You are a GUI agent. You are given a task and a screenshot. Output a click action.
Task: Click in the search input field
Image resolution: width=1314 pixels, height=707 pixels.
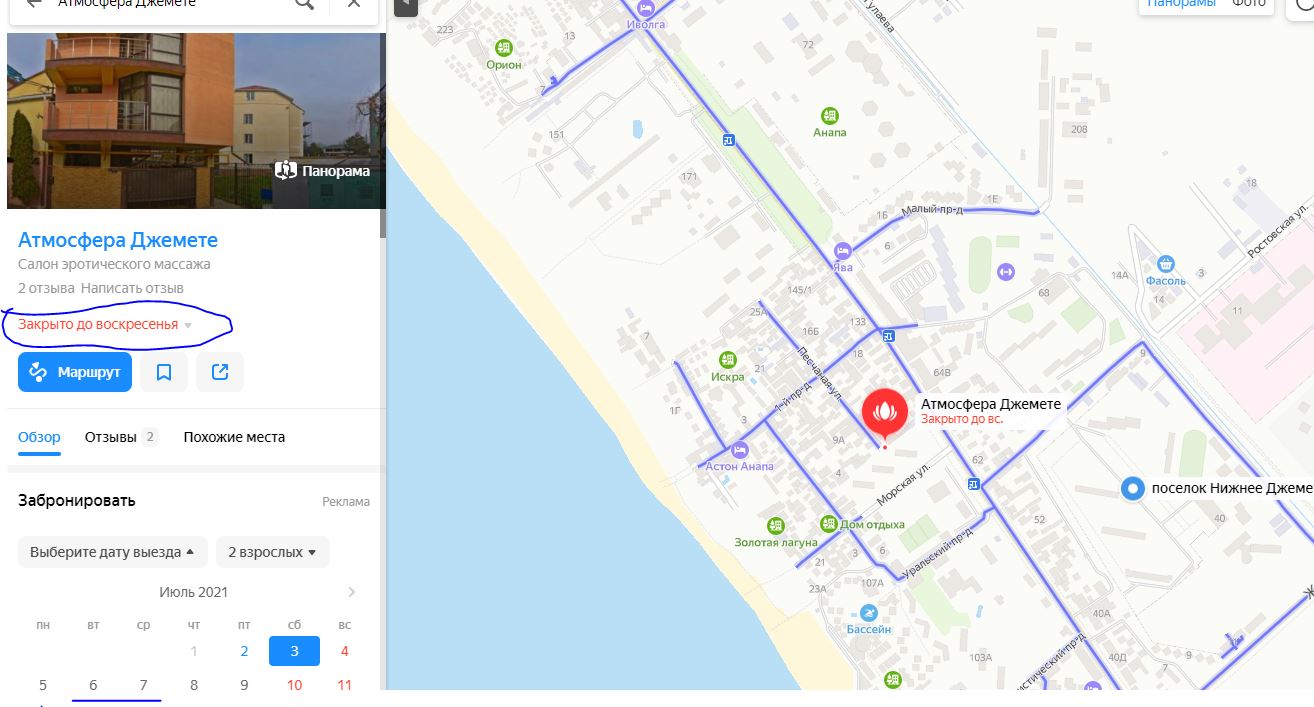170,3
